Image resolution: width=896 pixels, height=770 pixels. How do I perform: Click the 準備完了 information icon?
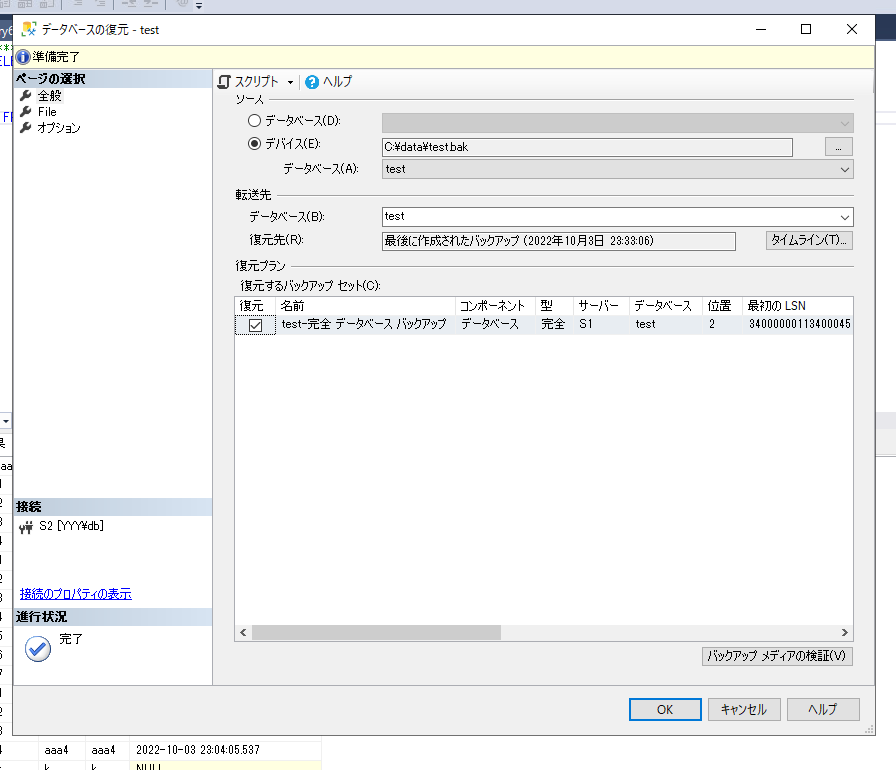(x=23, y=57)
